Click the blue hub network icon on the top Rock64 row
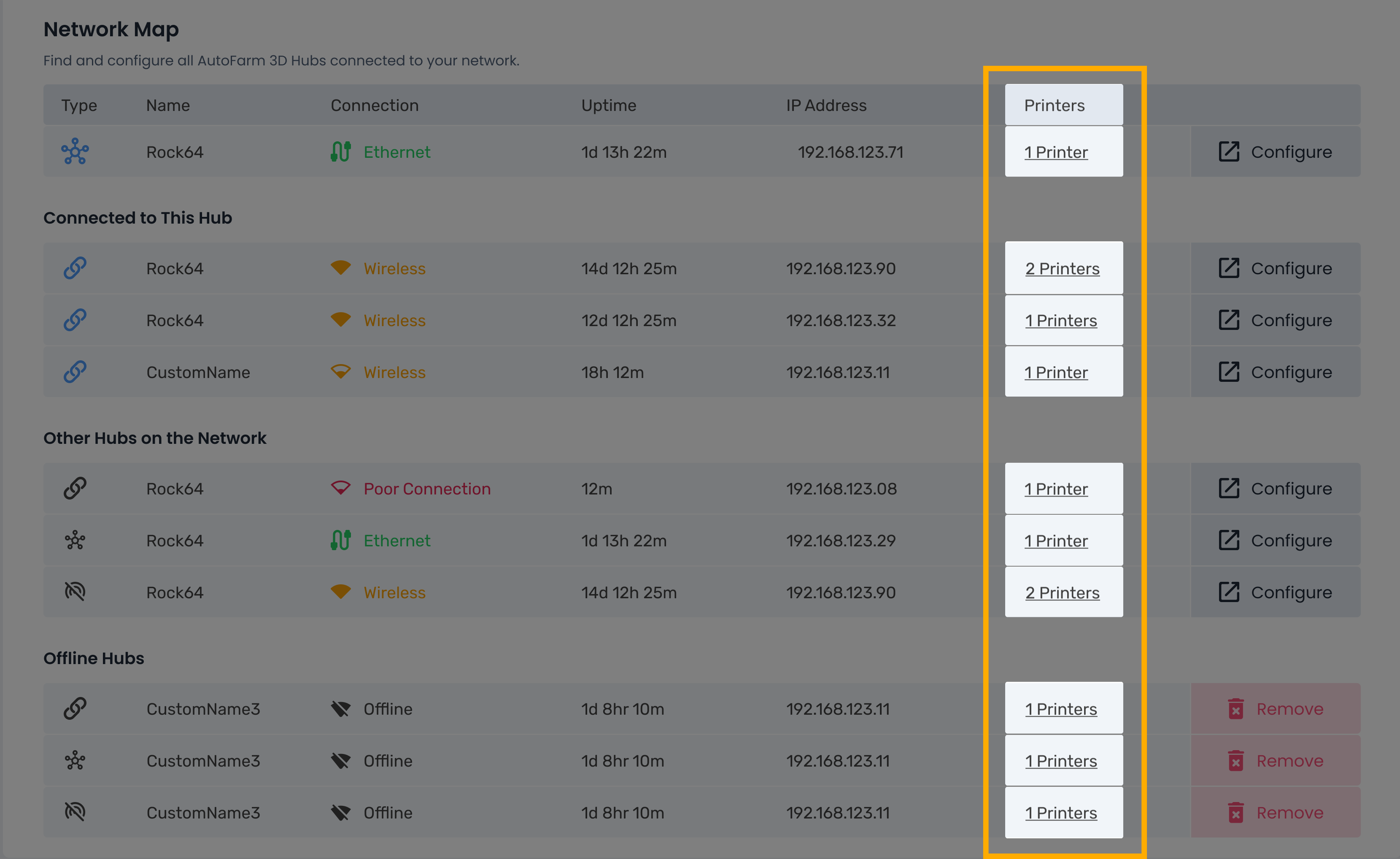The height and width of the screenshot is (859, 1400). click(x=75, y=152)
